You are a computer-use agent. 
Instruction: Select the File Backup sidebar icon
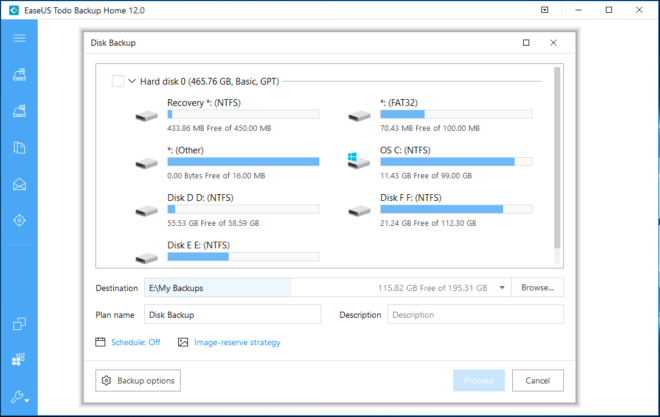pyautogui.click(x=19, y=148)
